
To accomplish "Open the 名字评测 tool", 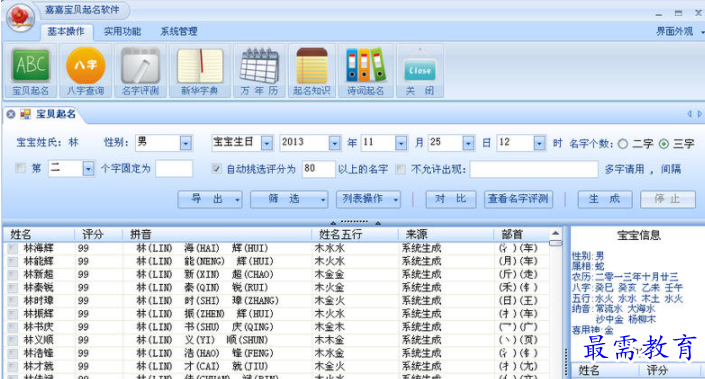I will coord(140,71).
